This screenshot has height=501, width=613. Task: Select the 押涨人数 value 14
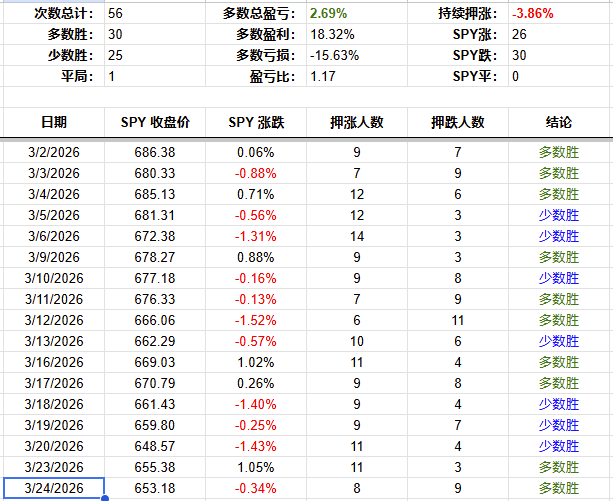click(x=357, y=236)
